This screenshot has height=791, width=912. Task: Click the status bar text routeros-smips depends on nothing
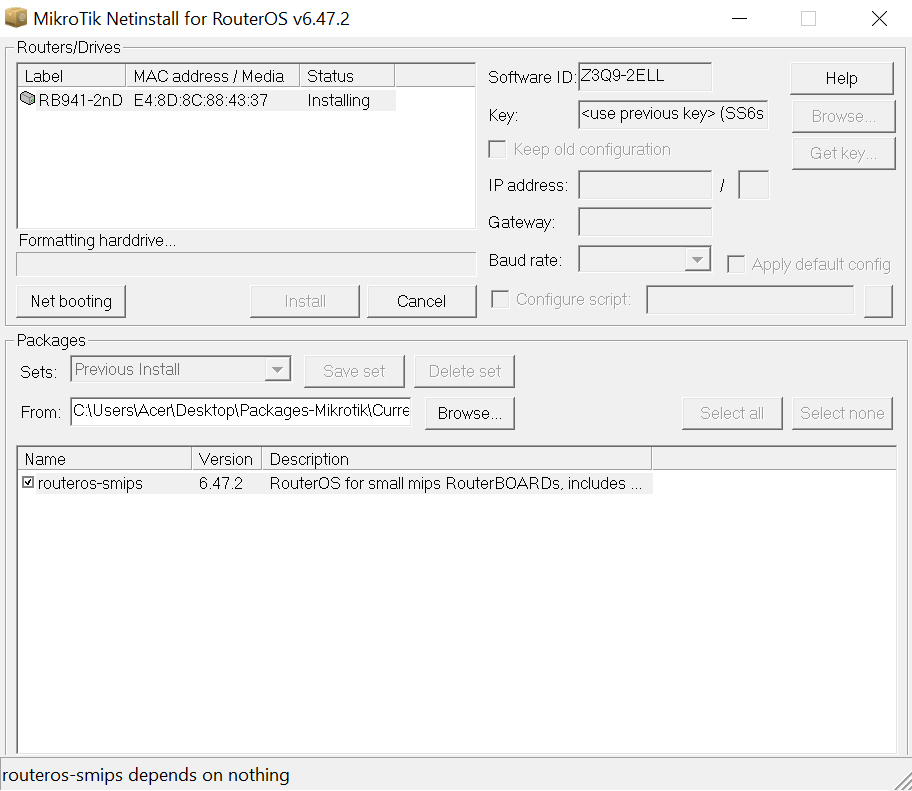145,775
